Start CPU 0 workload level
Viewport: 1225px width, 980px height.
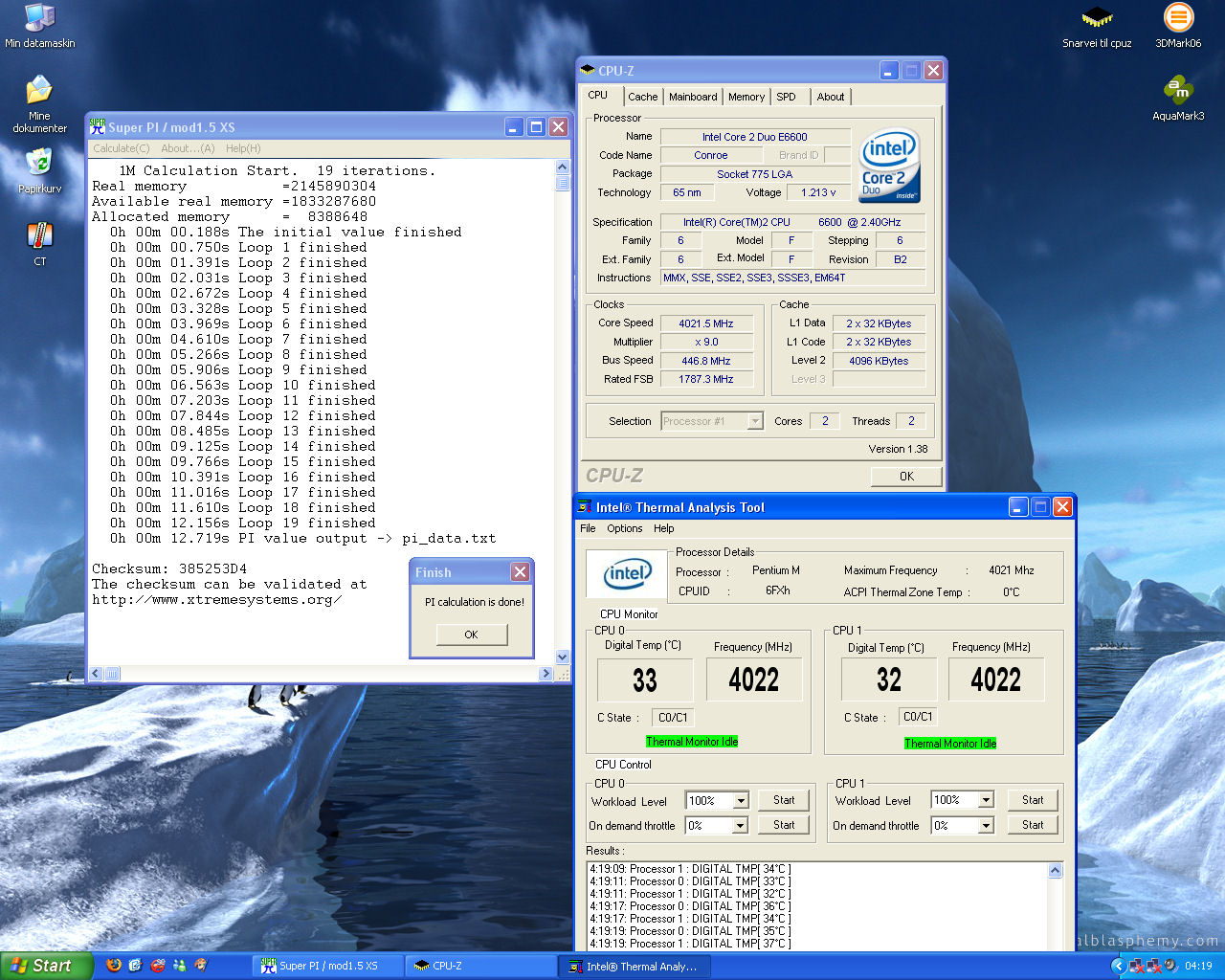click(784, 800)
